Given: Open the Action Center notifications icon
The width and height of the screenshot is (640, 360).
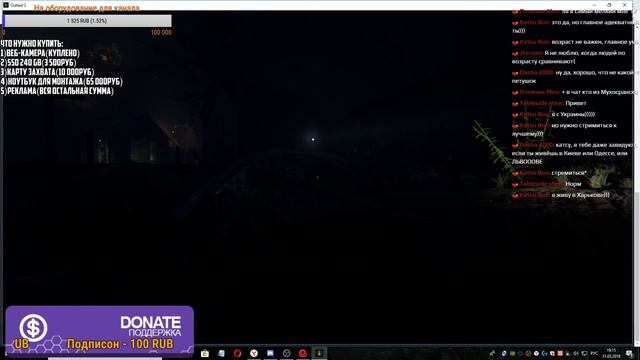Looking at the screenshot, I should click(629, 353).
